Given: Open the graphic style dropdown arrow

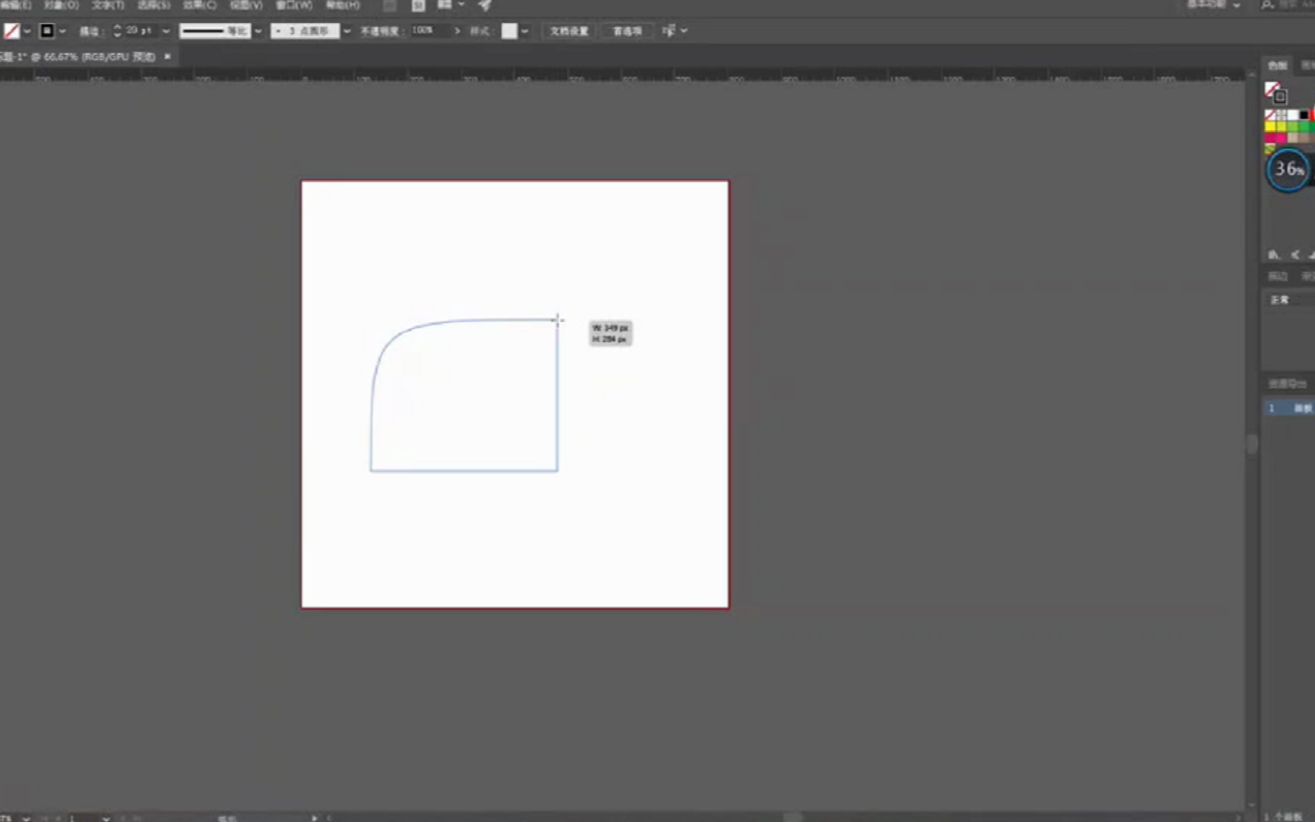Looking at the screenshot, I should tap(525, 31).
